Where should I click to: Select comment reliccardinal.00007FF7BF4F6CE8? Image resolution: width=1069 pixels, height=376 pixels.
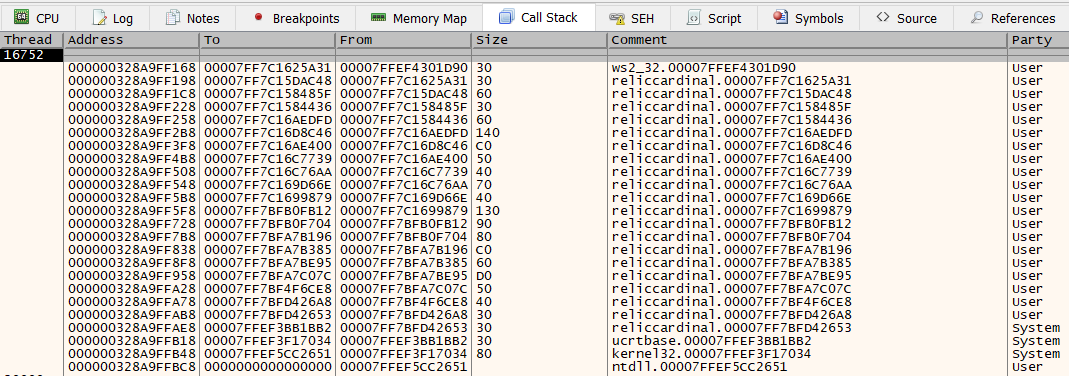pyautogui.click(x=732, y=301)
